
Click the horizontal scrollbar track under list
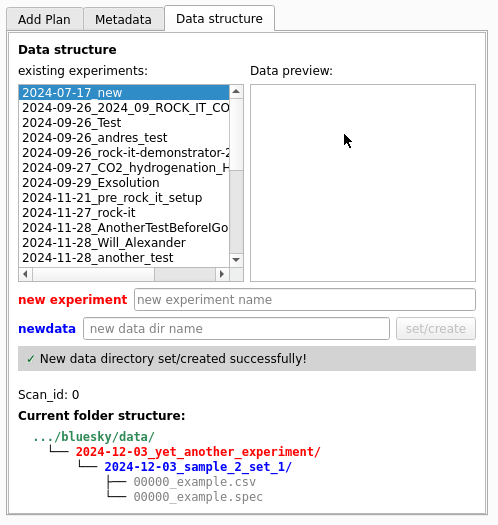click(x=185, y=274)
